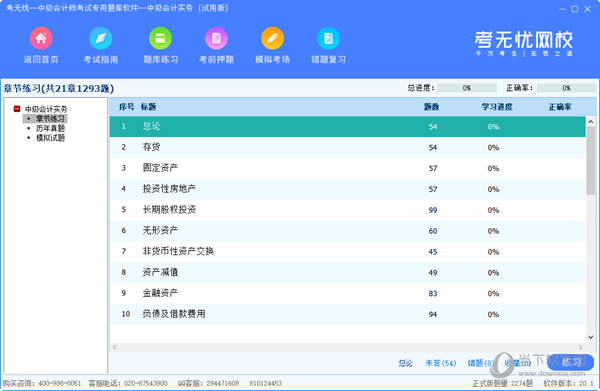The width and height of the screenshot is (600, 391).
Task: Select chapter row 总论
Action: (x=347, y=127)
